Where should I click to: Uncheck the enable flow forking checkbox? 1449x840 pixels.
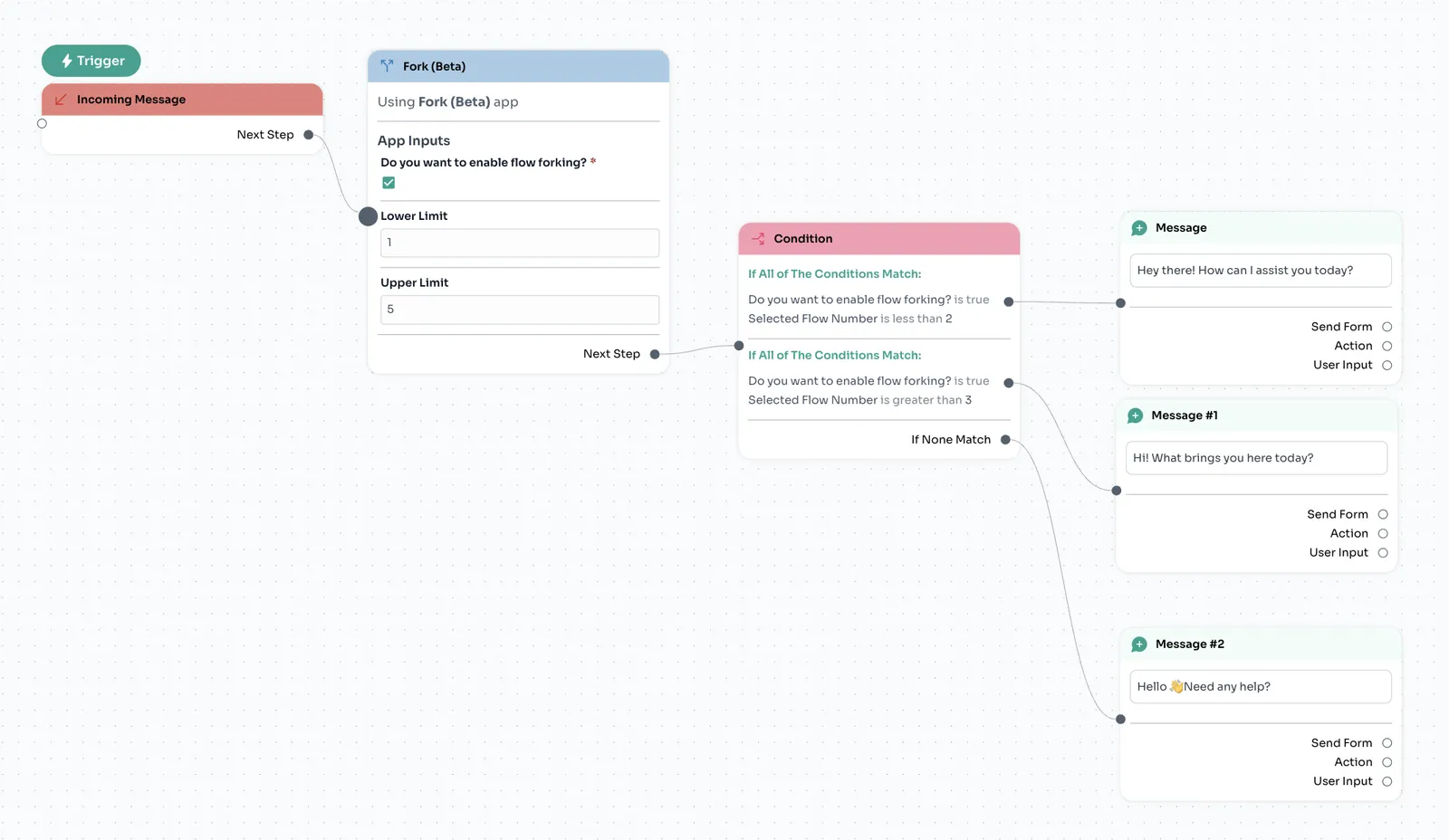click(x=389, y=183)
